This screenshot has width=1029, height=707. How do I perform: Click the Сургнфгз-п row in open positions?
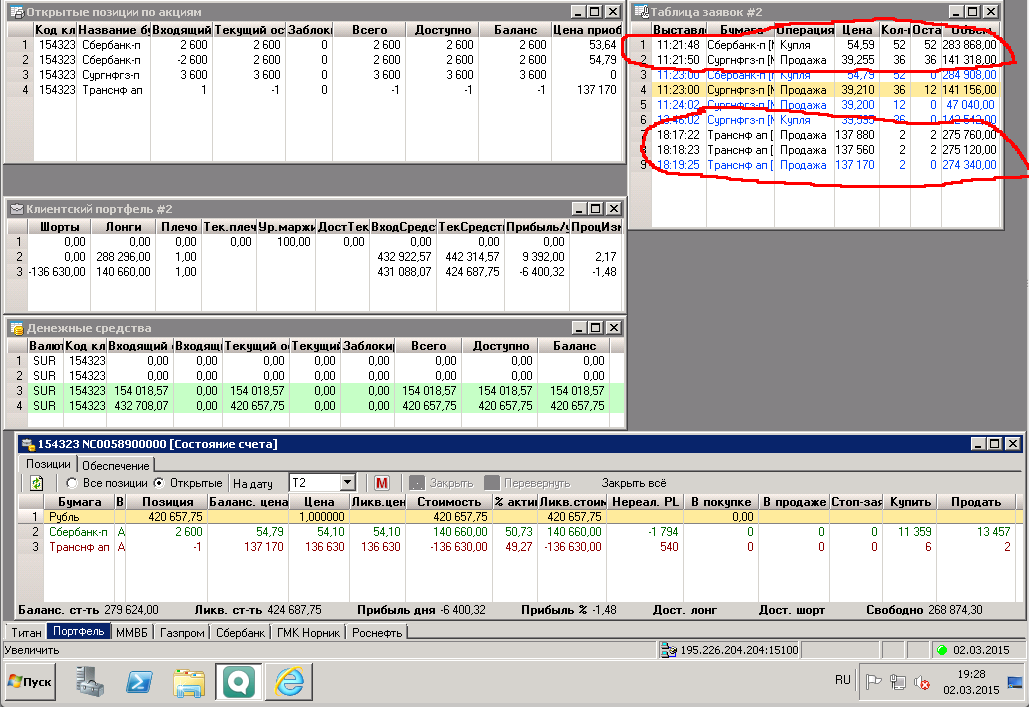(314, 75)
